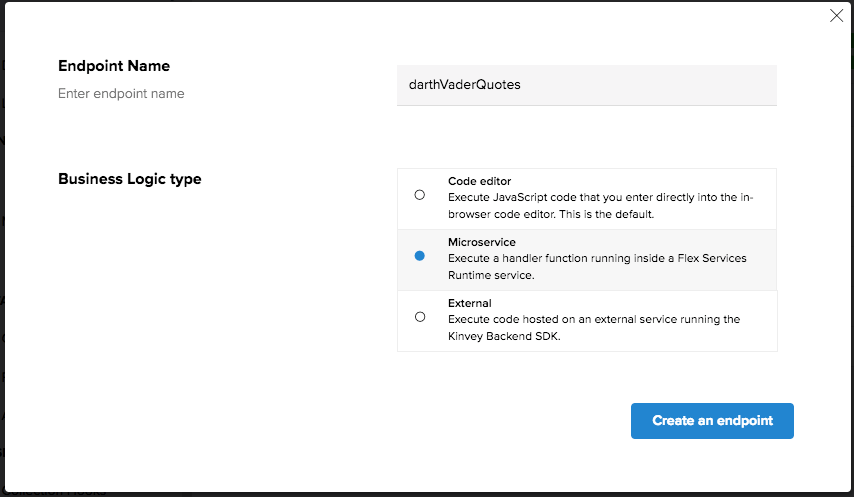Select the Microservice radio button
The height and width of the screenshot is (497, 854).
pyautogui.click(x=420, y=256)
